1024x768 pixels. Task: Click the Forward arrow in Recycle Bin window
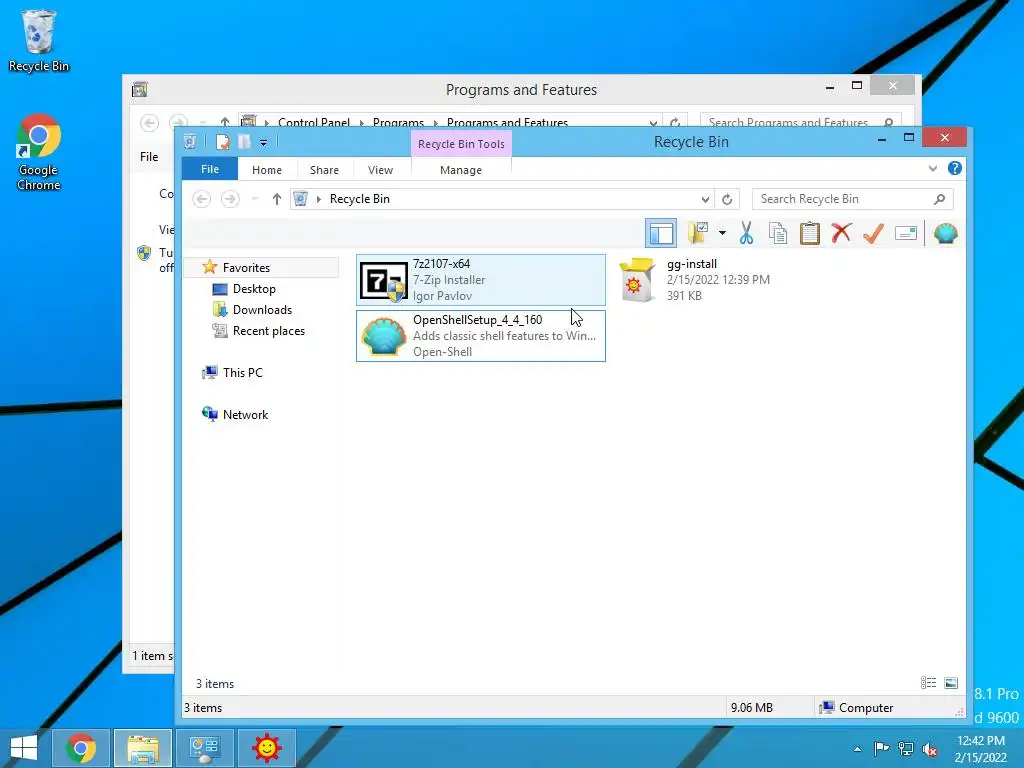tap(230, 199)
